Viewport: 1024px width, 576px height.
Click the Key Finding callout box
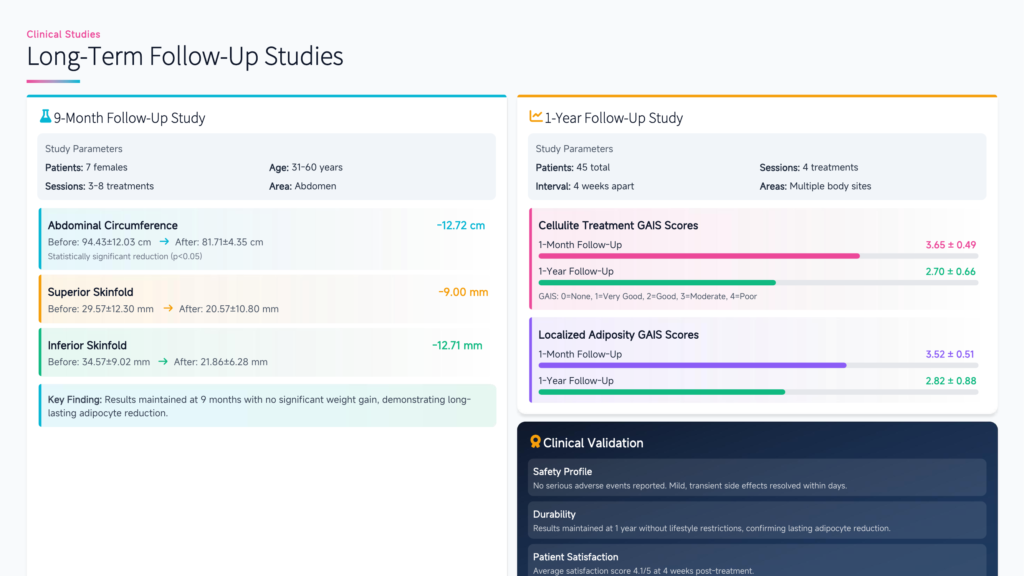(x=267, y=405)
